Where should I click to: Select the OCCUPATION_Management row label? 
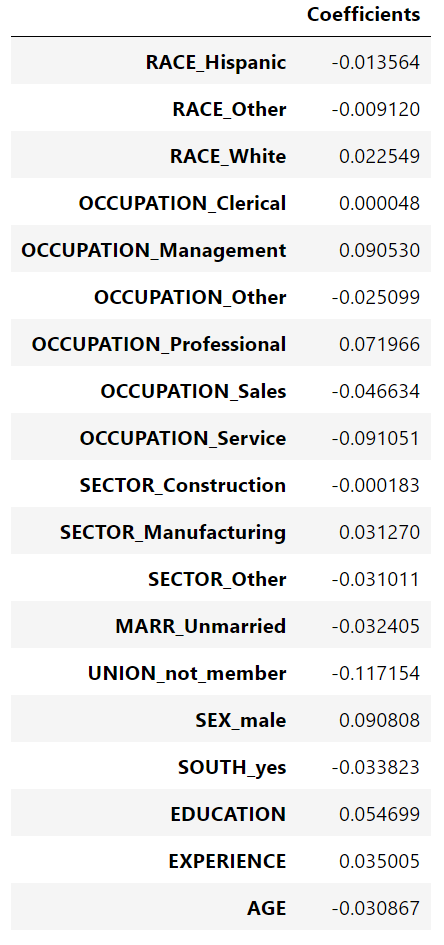154,250
